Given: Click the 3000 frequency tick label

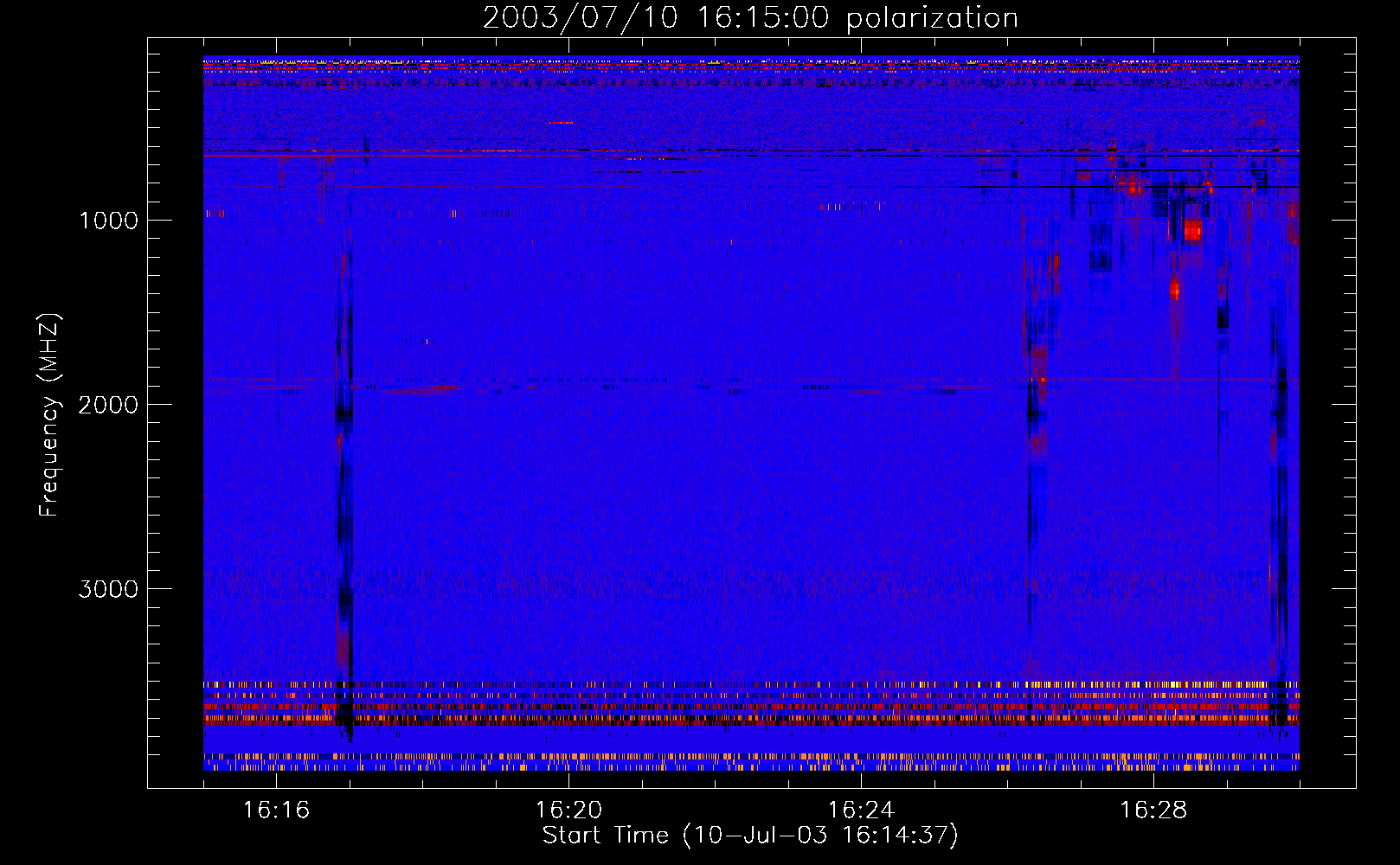Looking at the screenshot, I should [x=108, y=589].
